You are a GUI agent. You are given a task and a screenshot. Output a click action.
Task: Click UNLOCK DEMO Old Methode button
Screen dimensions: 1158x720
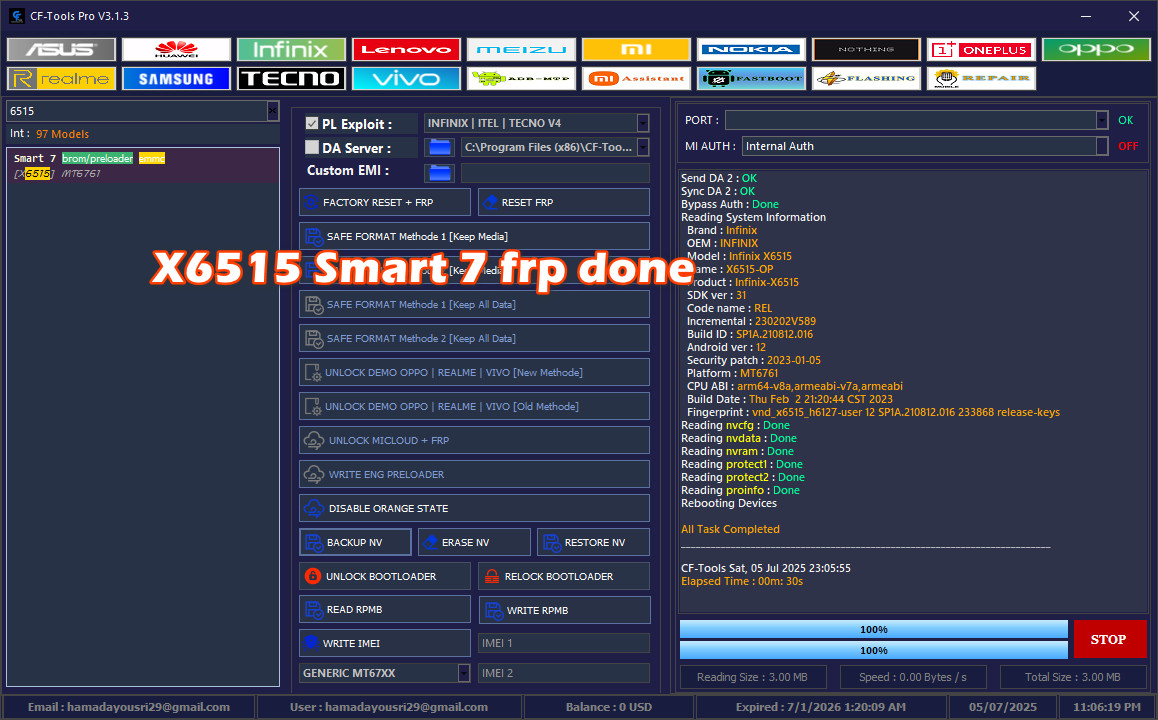474,406
